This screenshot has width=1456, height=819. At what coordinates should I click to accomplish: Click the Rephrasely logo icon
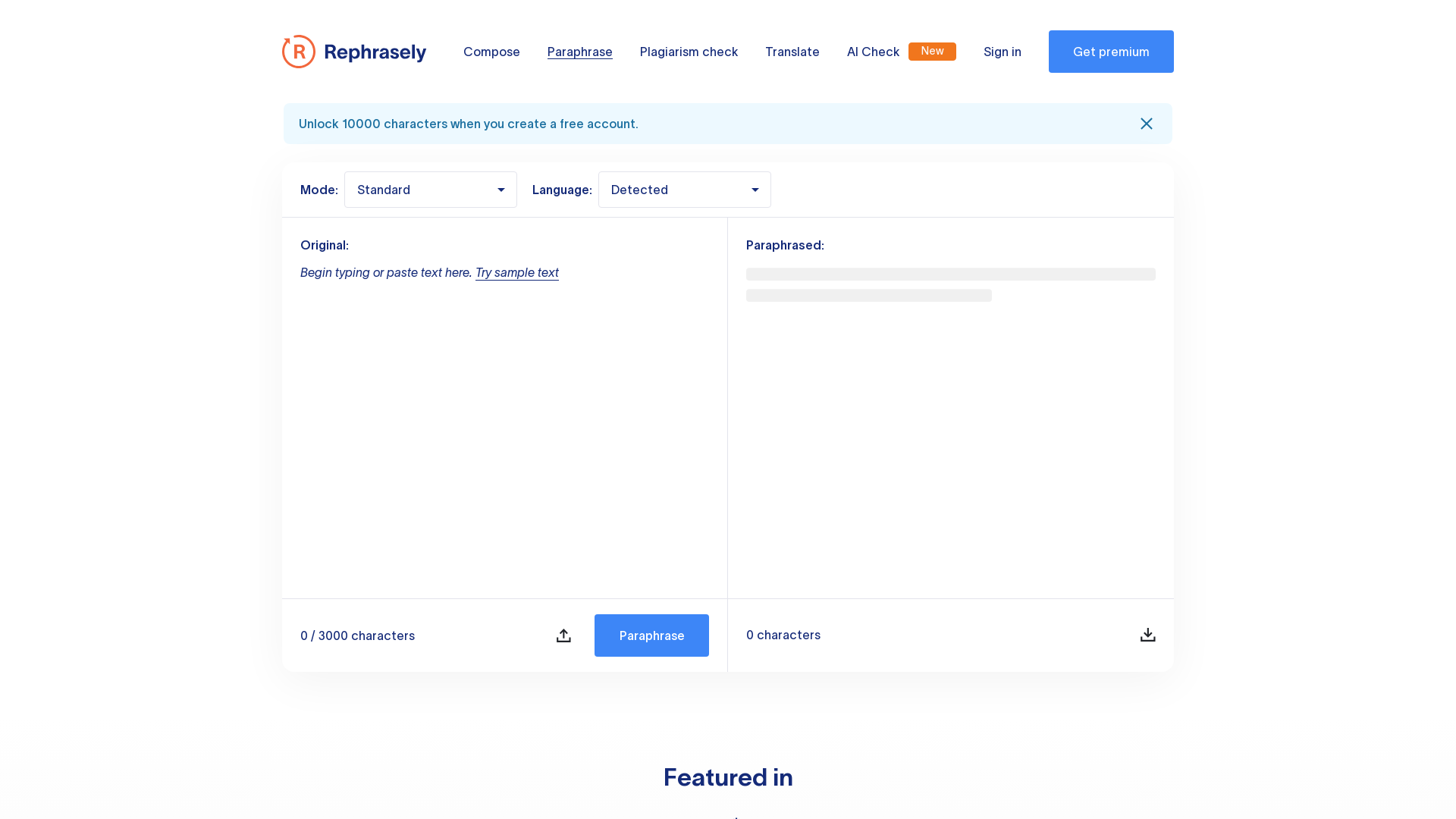[299, 52]
